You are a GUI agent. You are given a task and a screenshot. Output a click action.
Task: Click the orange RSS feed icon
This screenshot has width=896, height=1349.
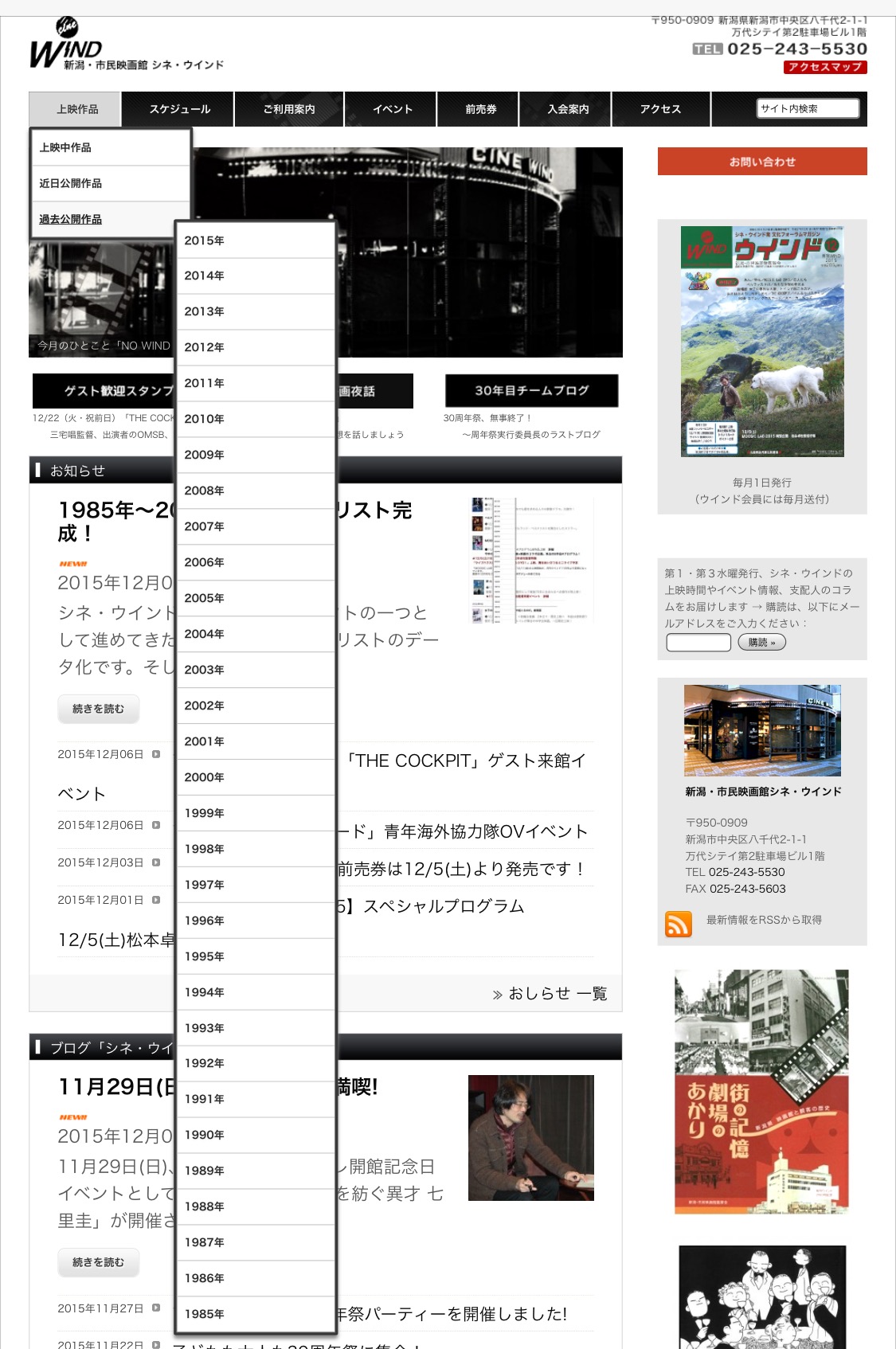tap(678, 924)
